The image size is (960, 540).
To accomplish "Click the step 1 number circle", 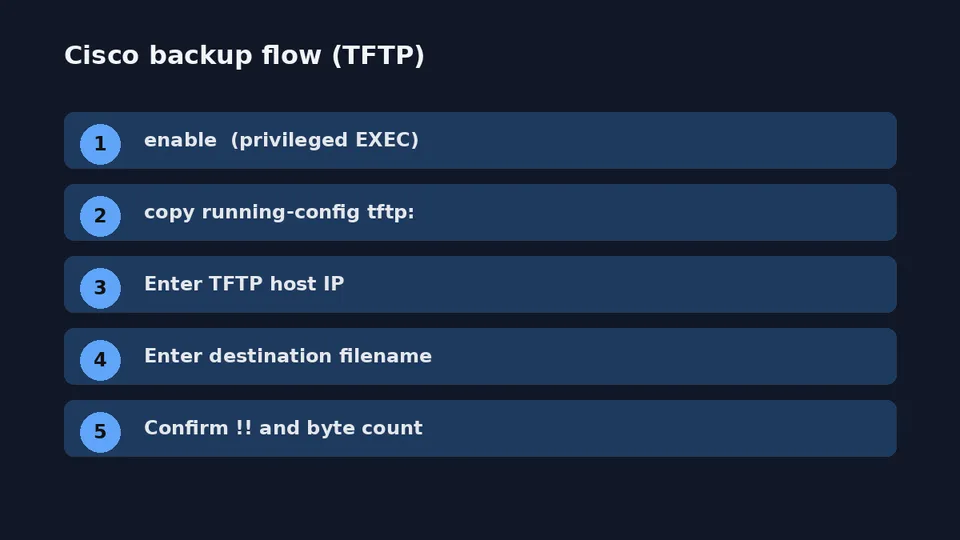I will coord(100,144).
